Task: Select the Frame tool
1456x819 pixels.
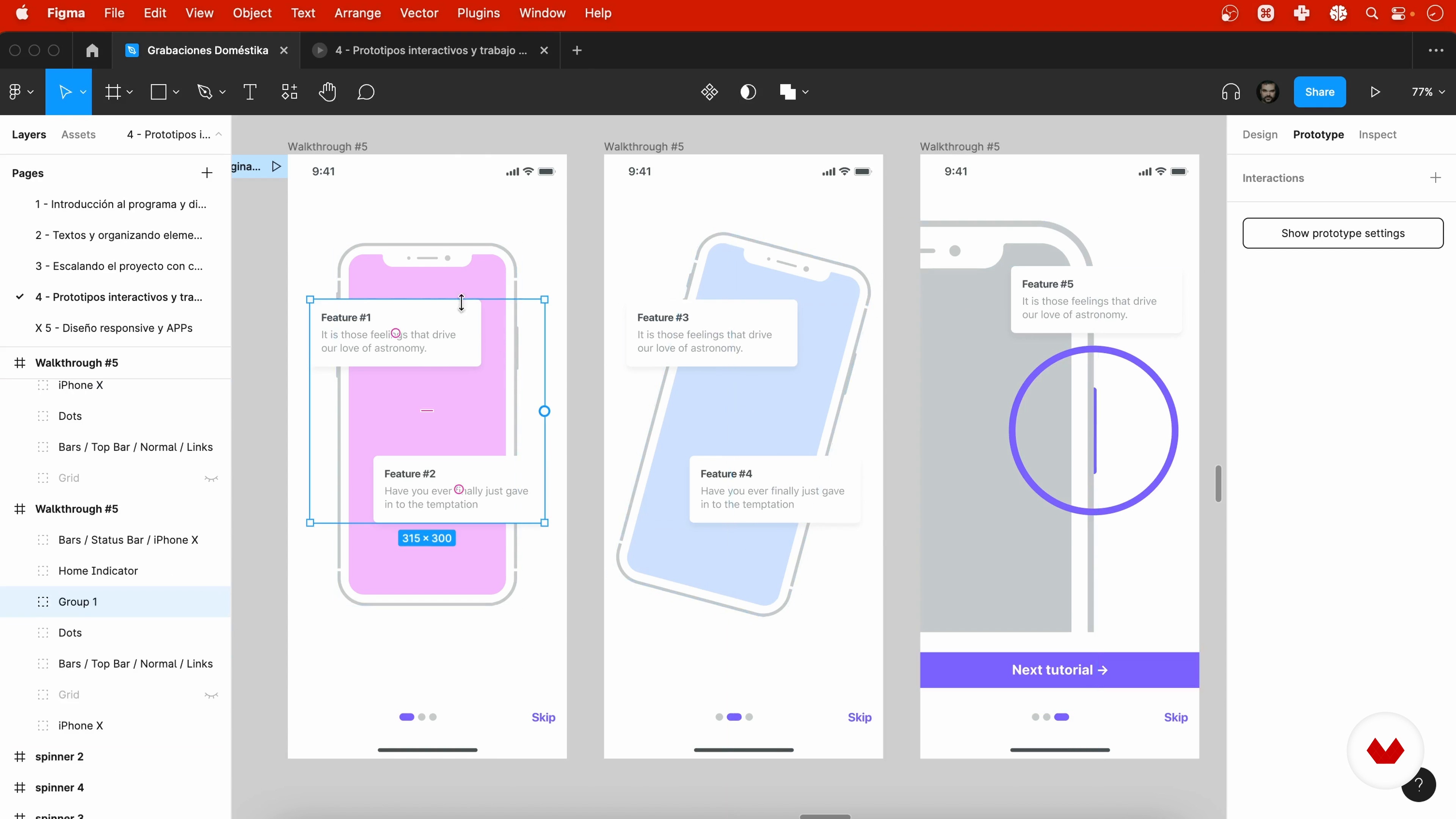Action: pyautogui.click(x=113, y=91)
